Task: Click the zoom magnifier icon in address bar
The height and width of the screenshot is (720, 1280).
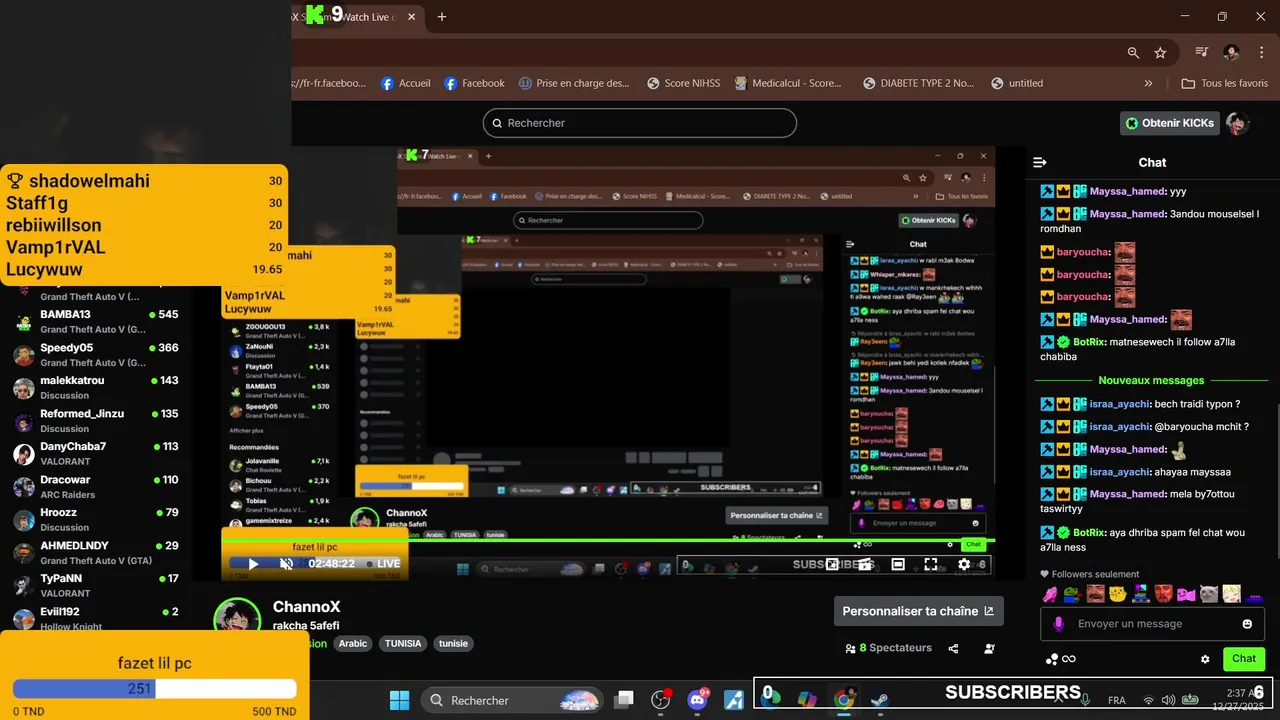Action: (x=1133, y=53)
